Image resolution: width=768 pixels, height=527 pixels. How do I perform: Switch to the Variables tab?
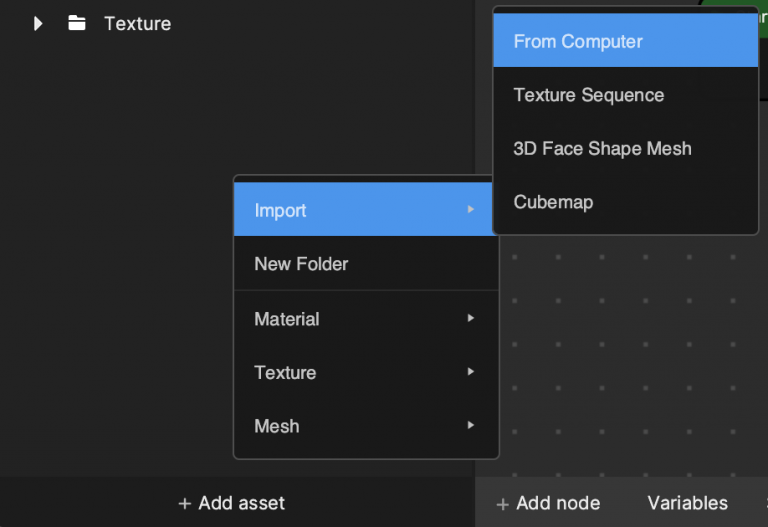point(687,503)
